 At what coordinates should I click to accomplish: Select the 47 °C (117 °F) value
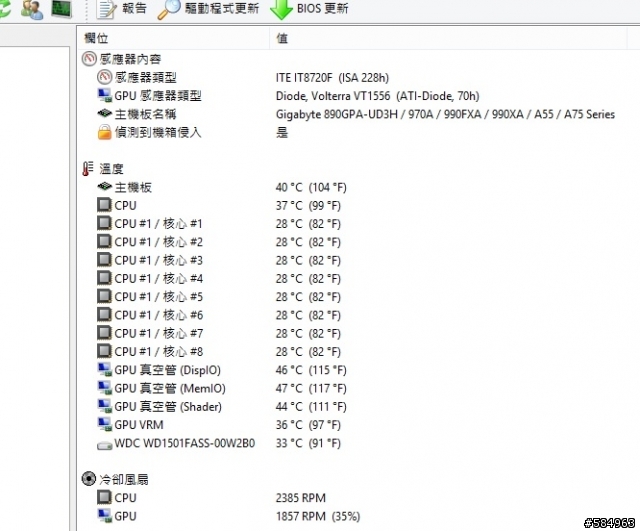tap(311, 388)
